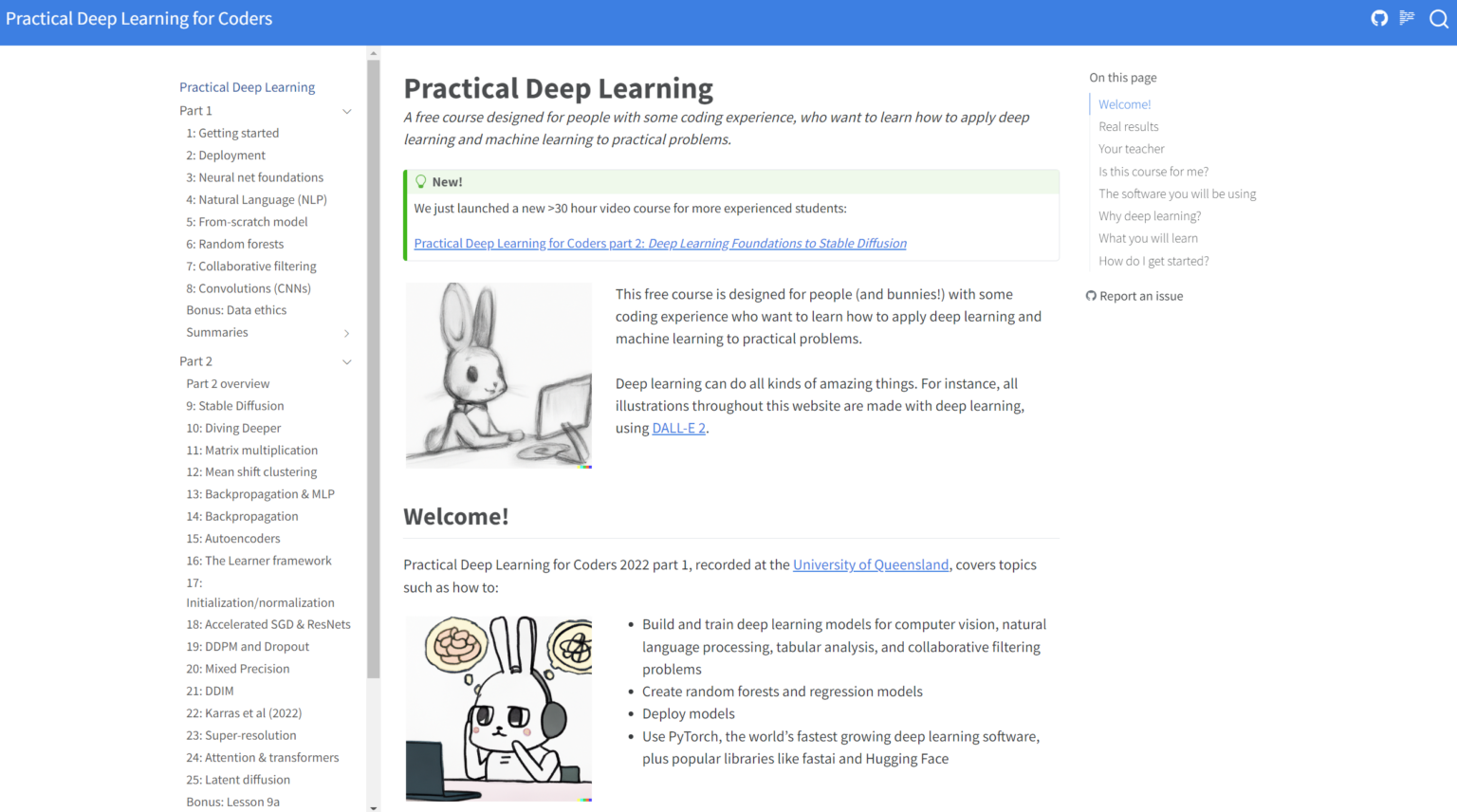Click "Report an issue"
The image size is (1457, 812).
pos(1142,295)
